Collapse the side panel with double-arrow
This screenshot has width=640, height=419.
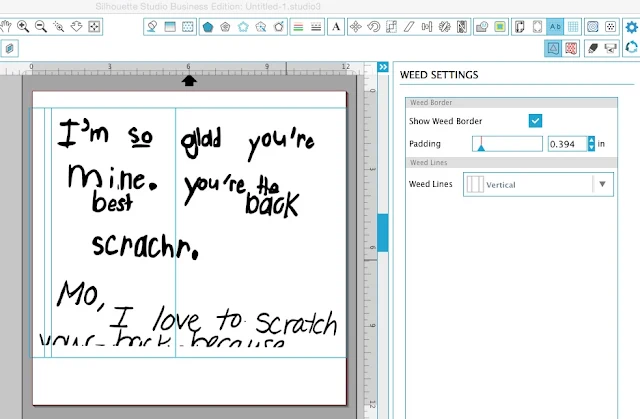pos(383,67)
